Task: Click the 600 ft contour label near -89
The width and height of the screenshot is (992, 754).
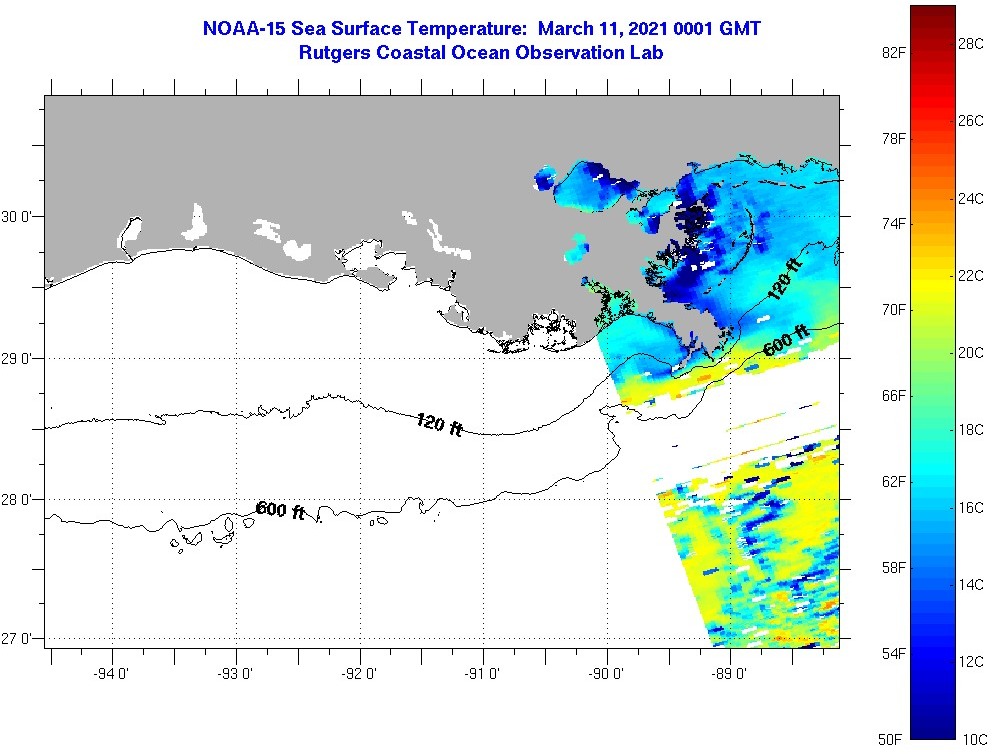Action: coord(786,341)
